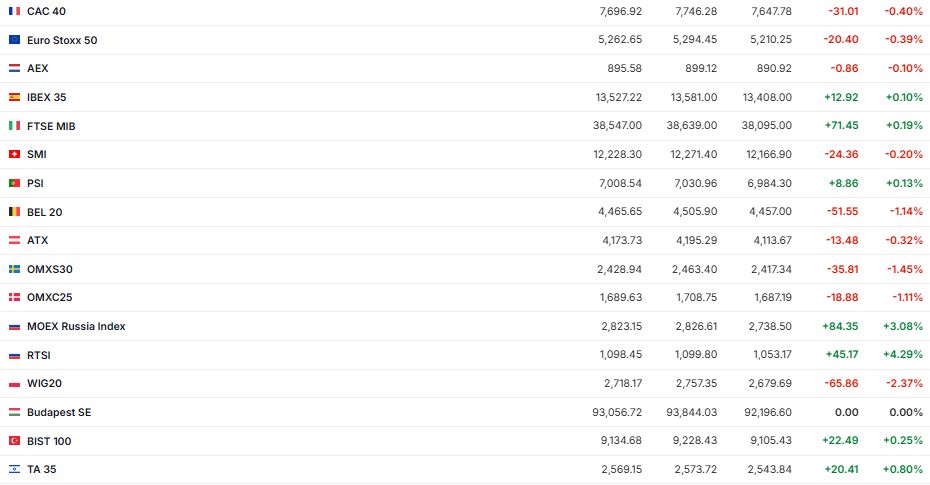Click the Belgium flag icon beside BEL 20
The image size is (930, 485).
click(14, 212)
